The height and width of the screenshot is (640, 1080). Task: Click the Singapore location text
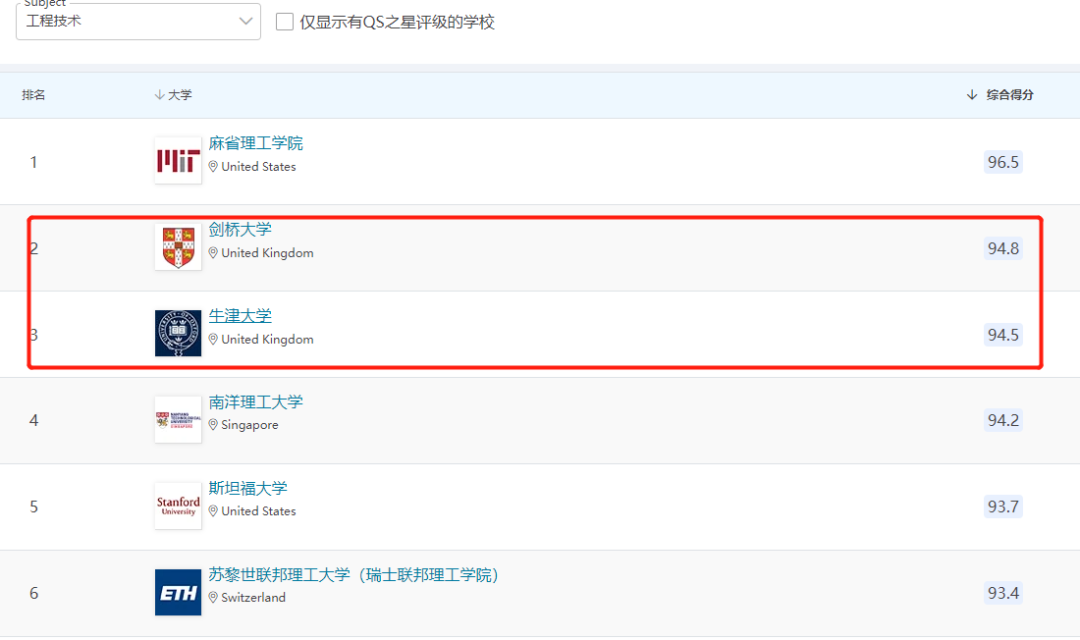tap(249, 425)
